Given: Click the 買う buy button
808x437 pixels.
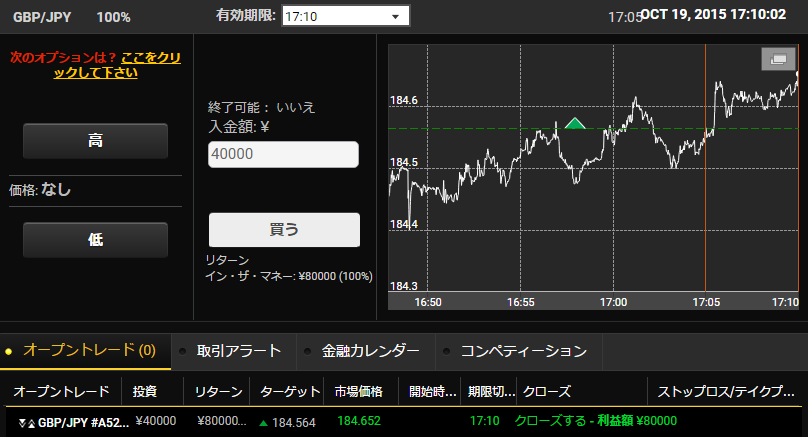Looking at the screenshot, I should point(284,230).
